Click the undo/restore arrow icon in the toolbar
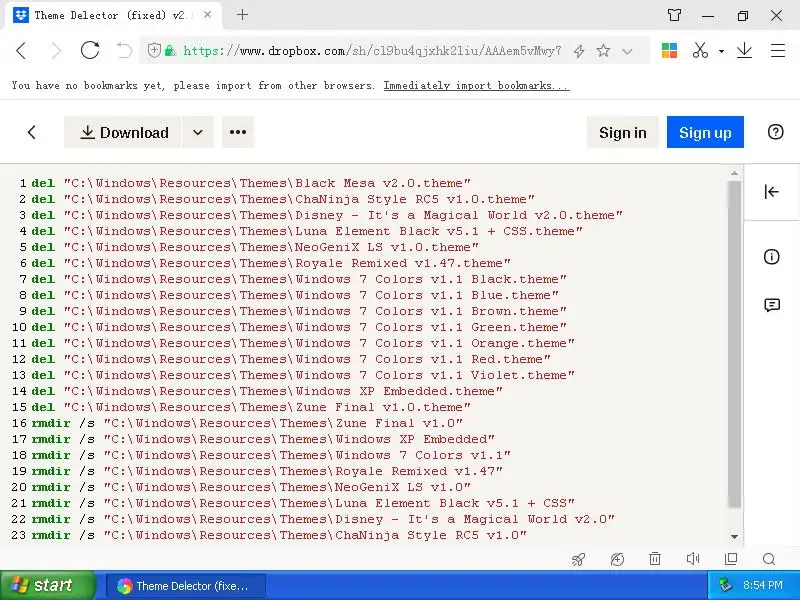 tap(124, 50)
